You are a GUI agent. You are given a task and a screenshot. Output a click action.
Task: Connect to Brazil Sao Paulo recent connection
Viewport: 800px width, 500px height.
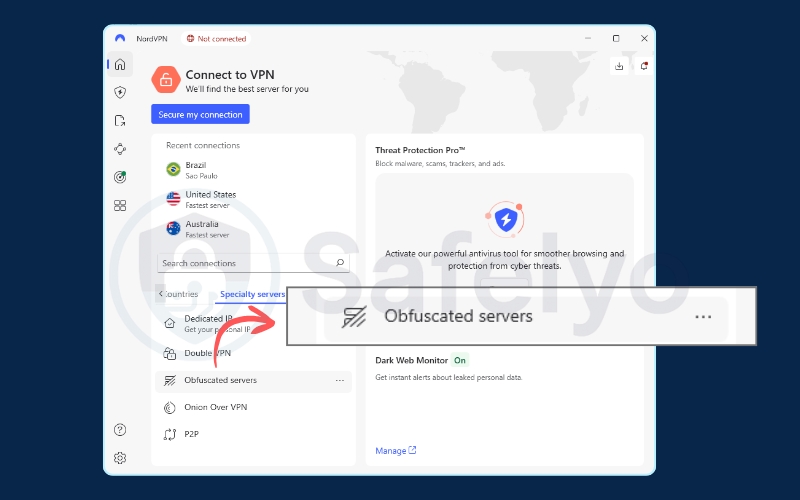200,170
